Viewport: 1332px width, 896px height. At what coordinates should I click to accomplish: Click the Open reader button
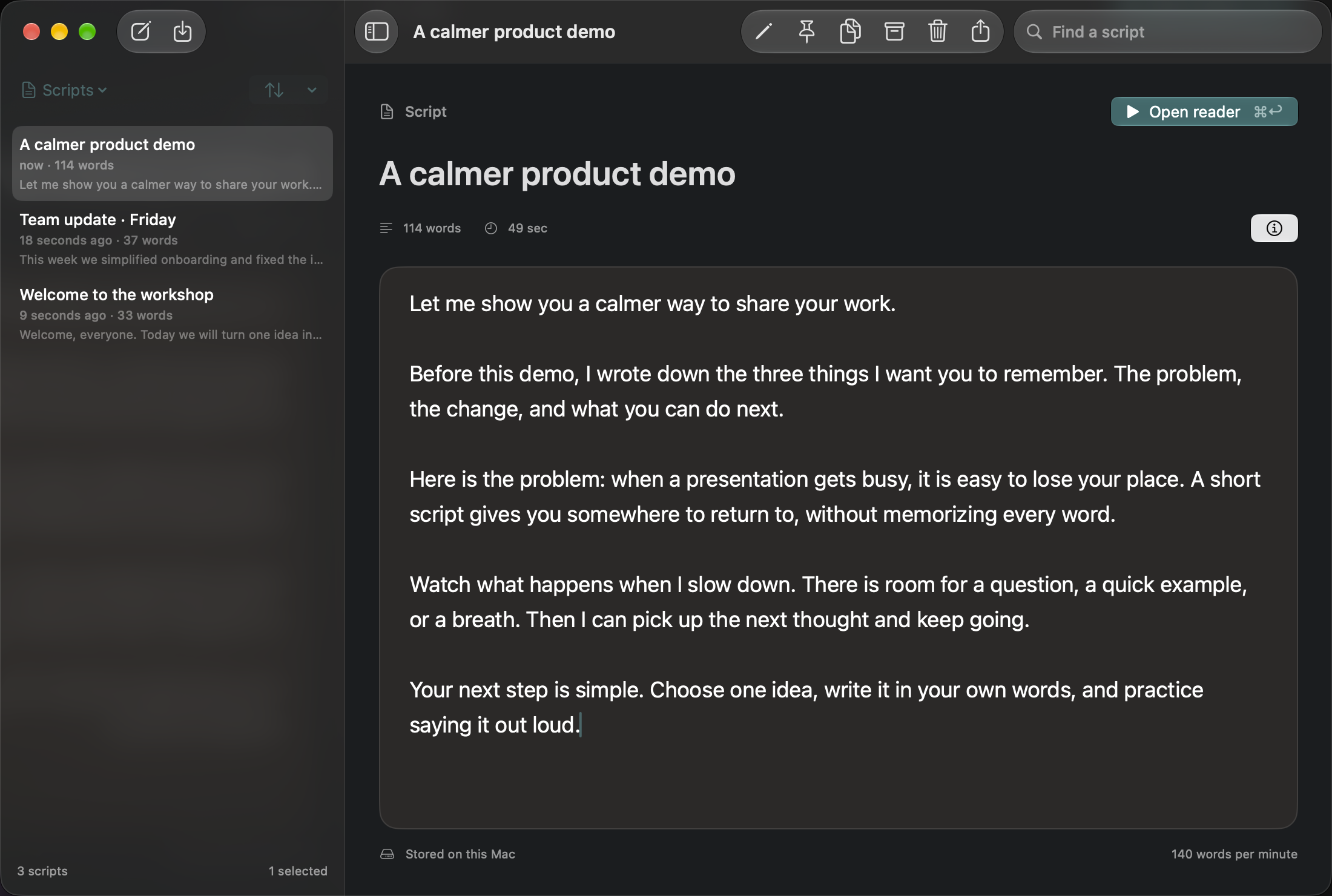1204,112
